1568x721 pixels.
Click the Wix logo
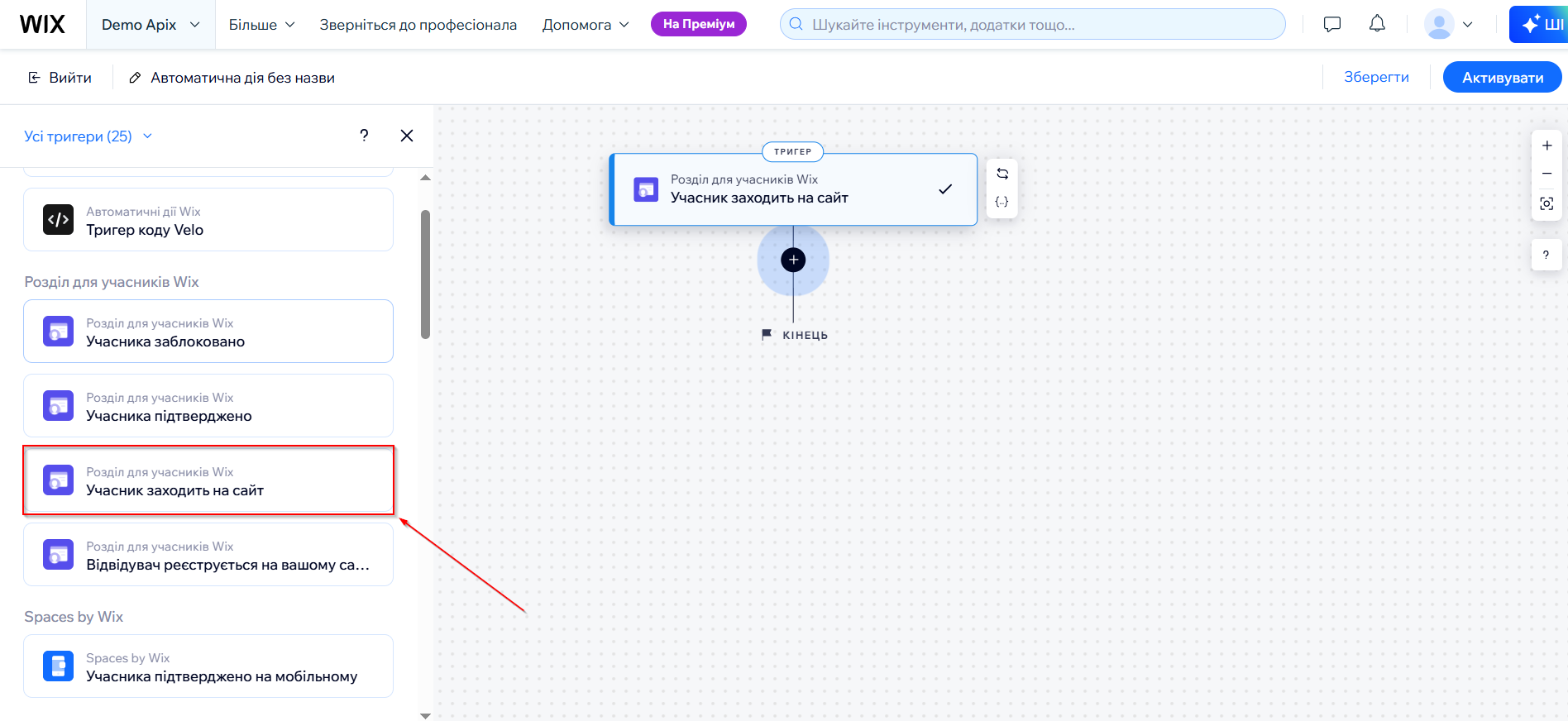(x=42, y=24)
